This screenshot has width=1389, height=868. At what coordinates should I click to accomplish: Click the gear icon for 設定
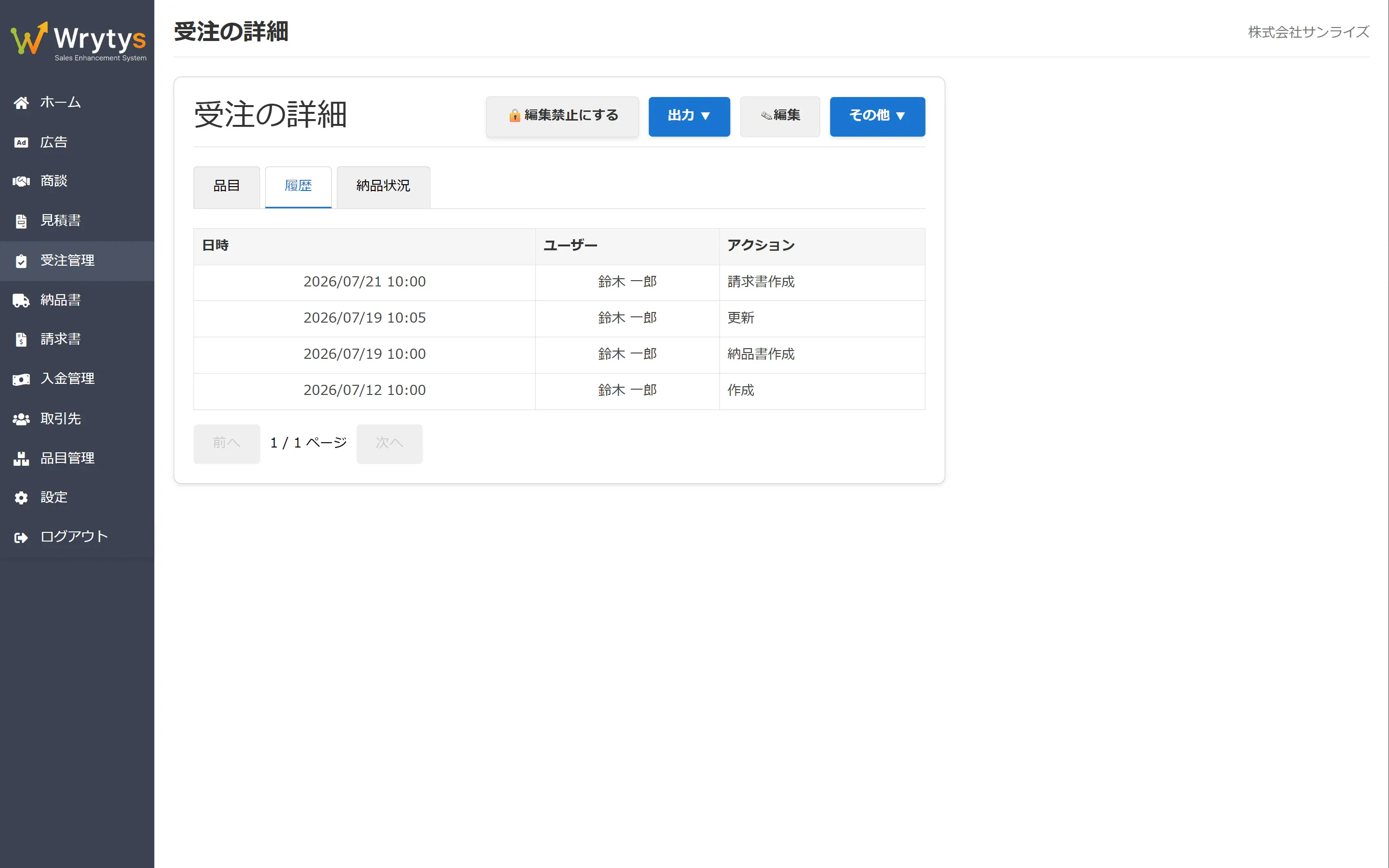pyautogui.click(x=21, y=498)
